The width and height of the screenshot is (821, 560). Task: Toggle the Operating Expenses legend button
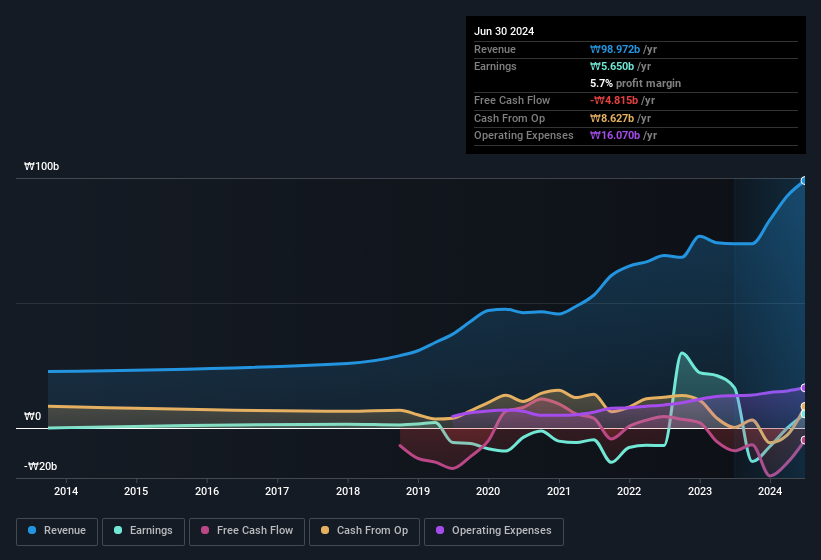(x=494, y=531)
